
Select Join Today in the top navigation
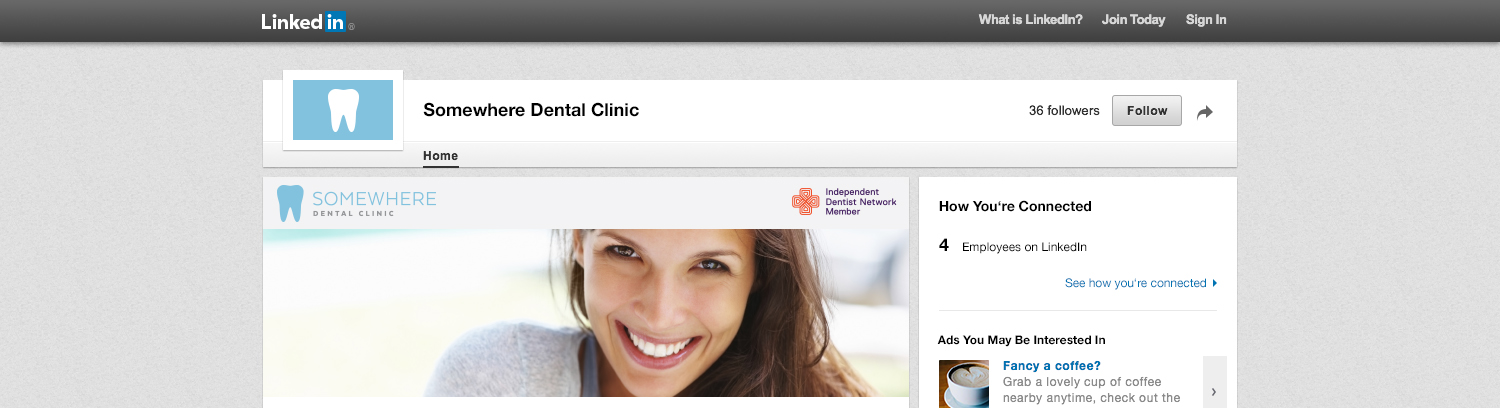pyautogui.click(x=1133, y=20)
